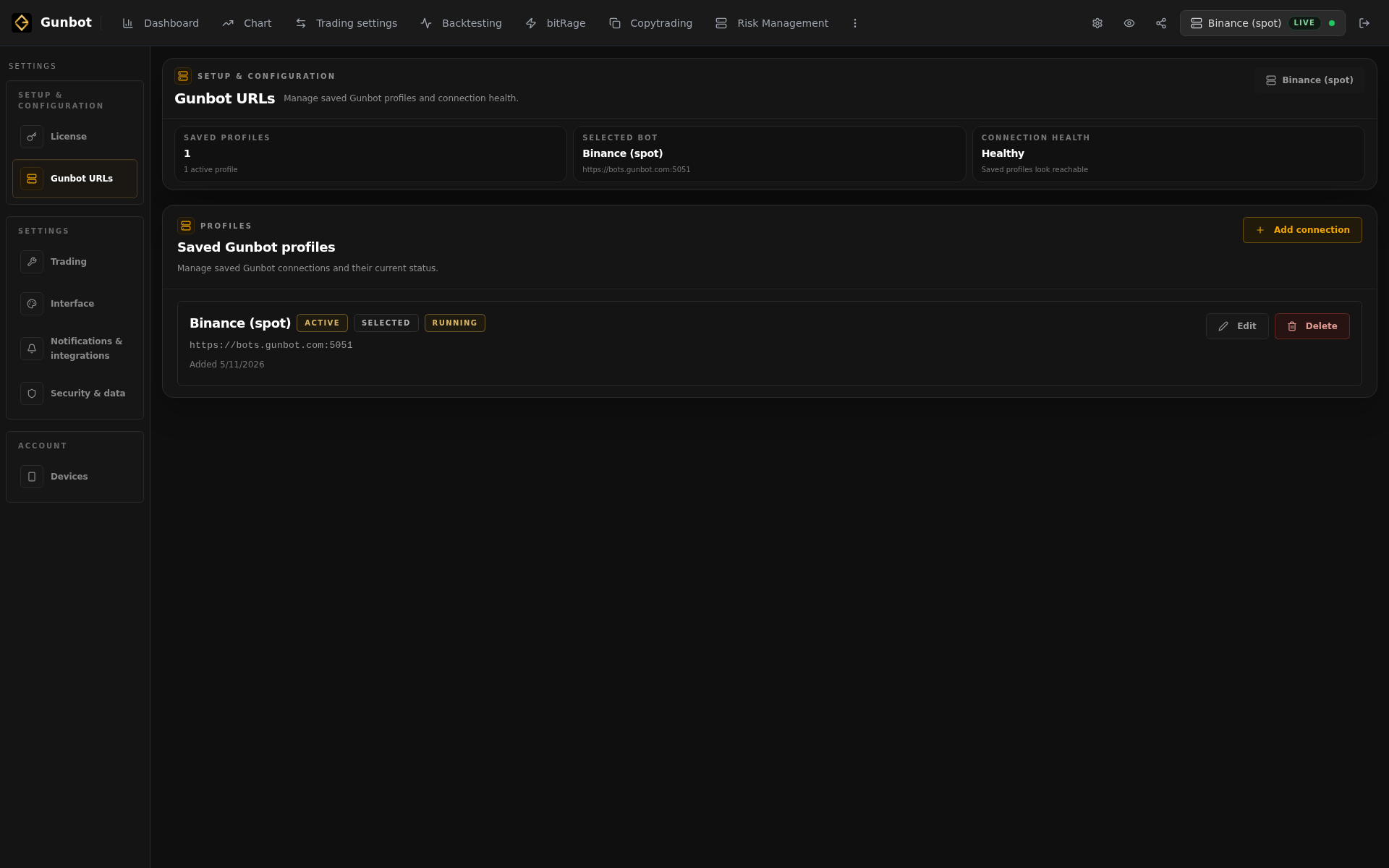Click the Risk Management server icon
1389x868 pixels.
tap(721, 23)
